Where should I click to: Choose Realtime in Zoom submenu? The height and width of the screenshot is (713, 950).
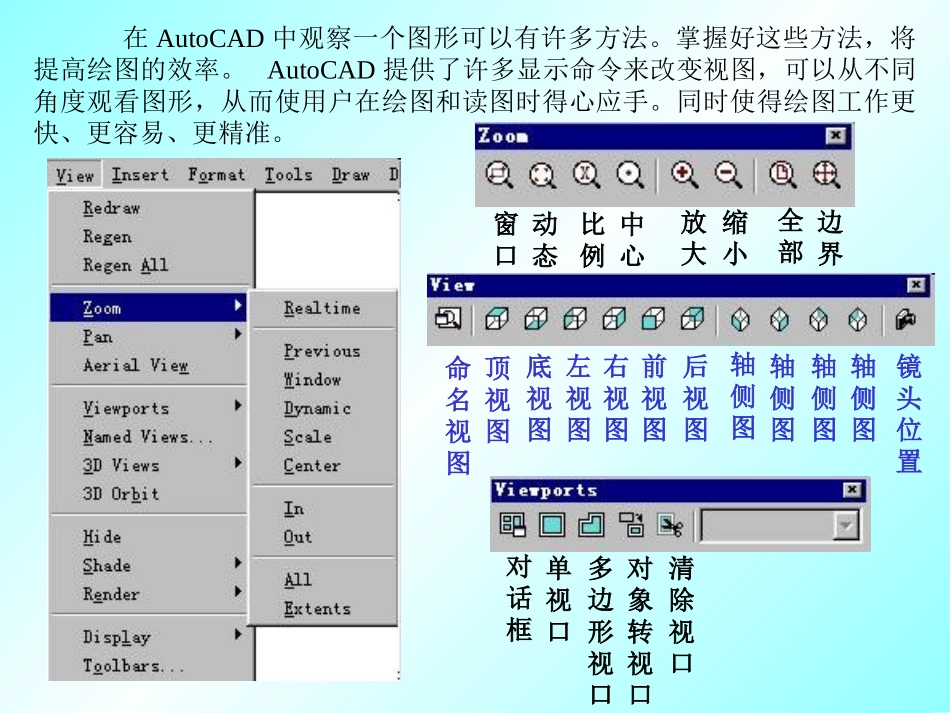(324, 308)
